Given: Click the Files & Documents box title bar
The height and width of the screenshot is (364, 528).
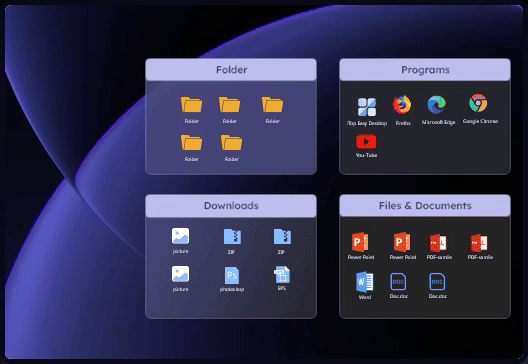Looking at the screenshot, I should (425, 206).
